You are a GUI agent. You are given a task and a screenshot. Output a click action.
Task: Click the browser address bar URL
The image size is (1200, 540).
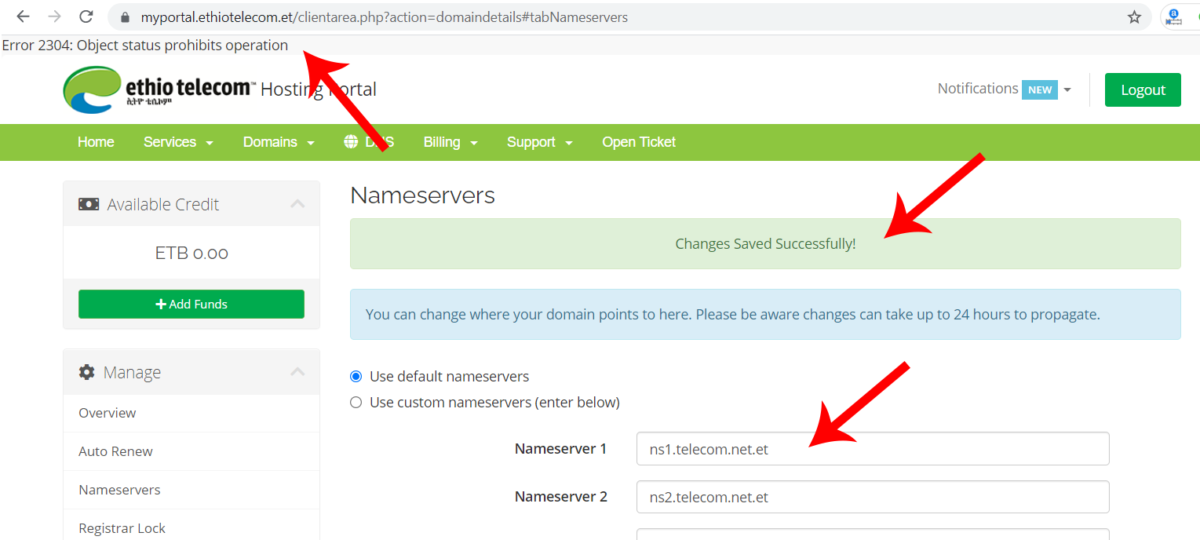[x=385, y=17]
